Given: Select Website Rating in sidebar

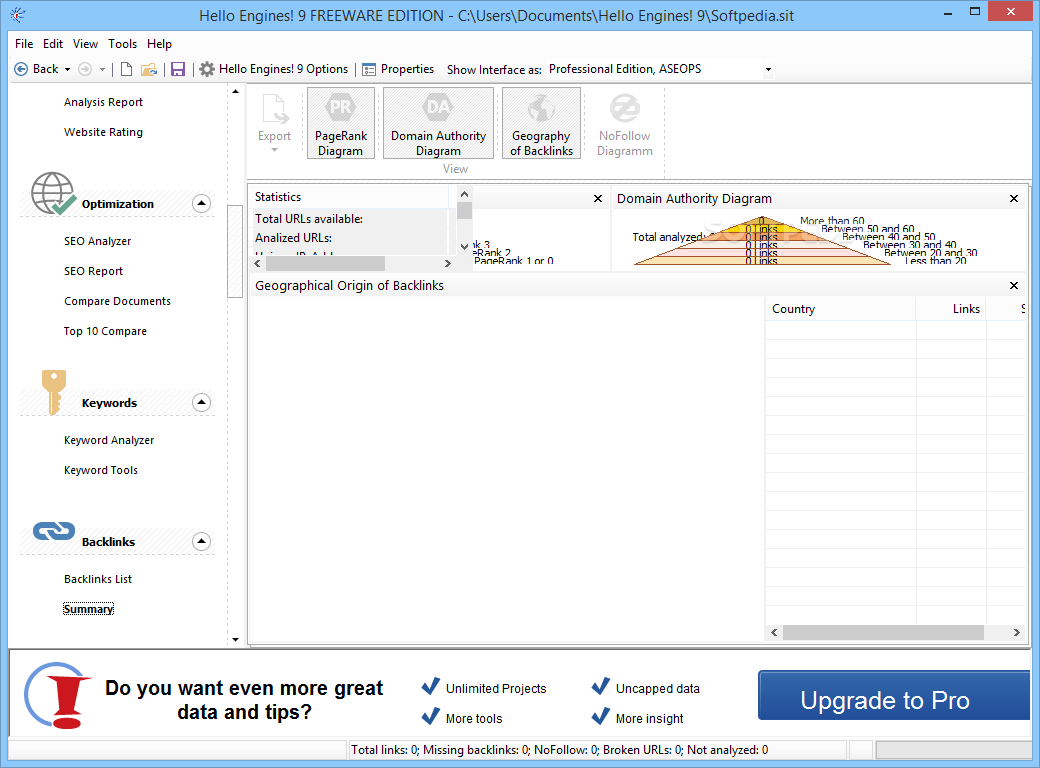Looking at the screenshot, I should click(x=103, y=132).
